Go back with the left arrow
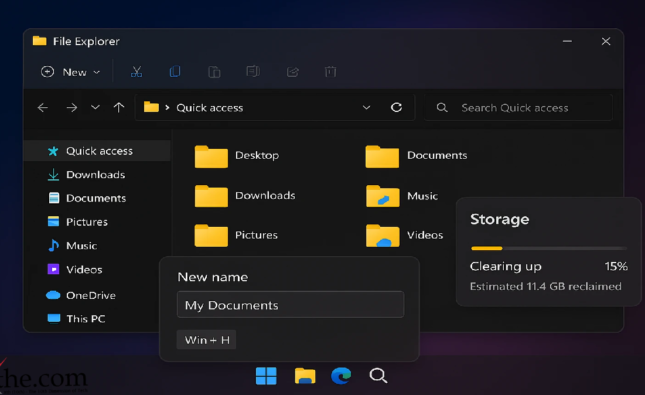Screen dimensions: 645x395 [x=43, y=108]
